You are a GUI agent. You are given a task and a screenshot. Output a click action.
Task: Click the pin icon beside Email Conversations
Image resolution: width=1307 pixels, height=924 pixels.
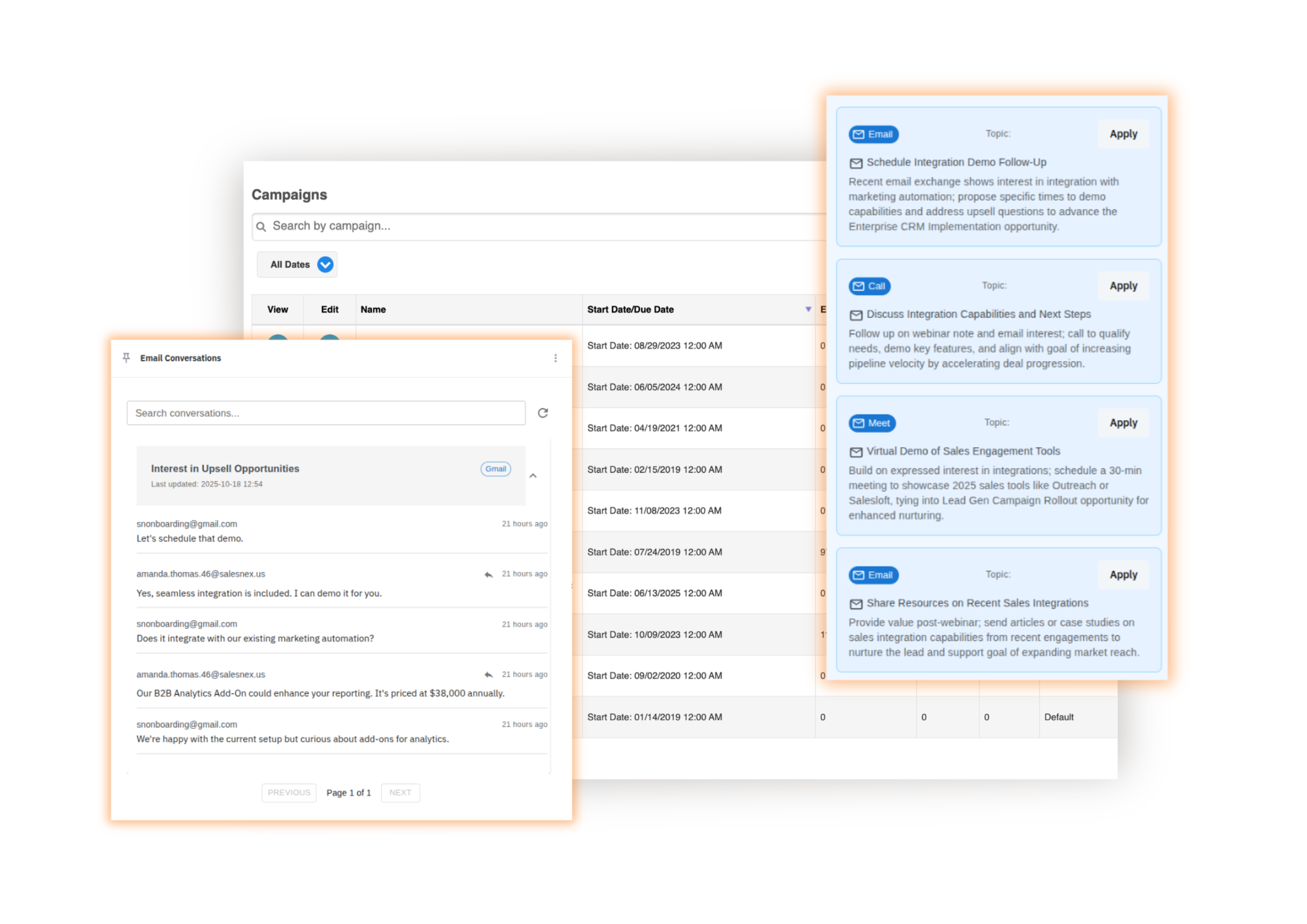pos(126,357)
